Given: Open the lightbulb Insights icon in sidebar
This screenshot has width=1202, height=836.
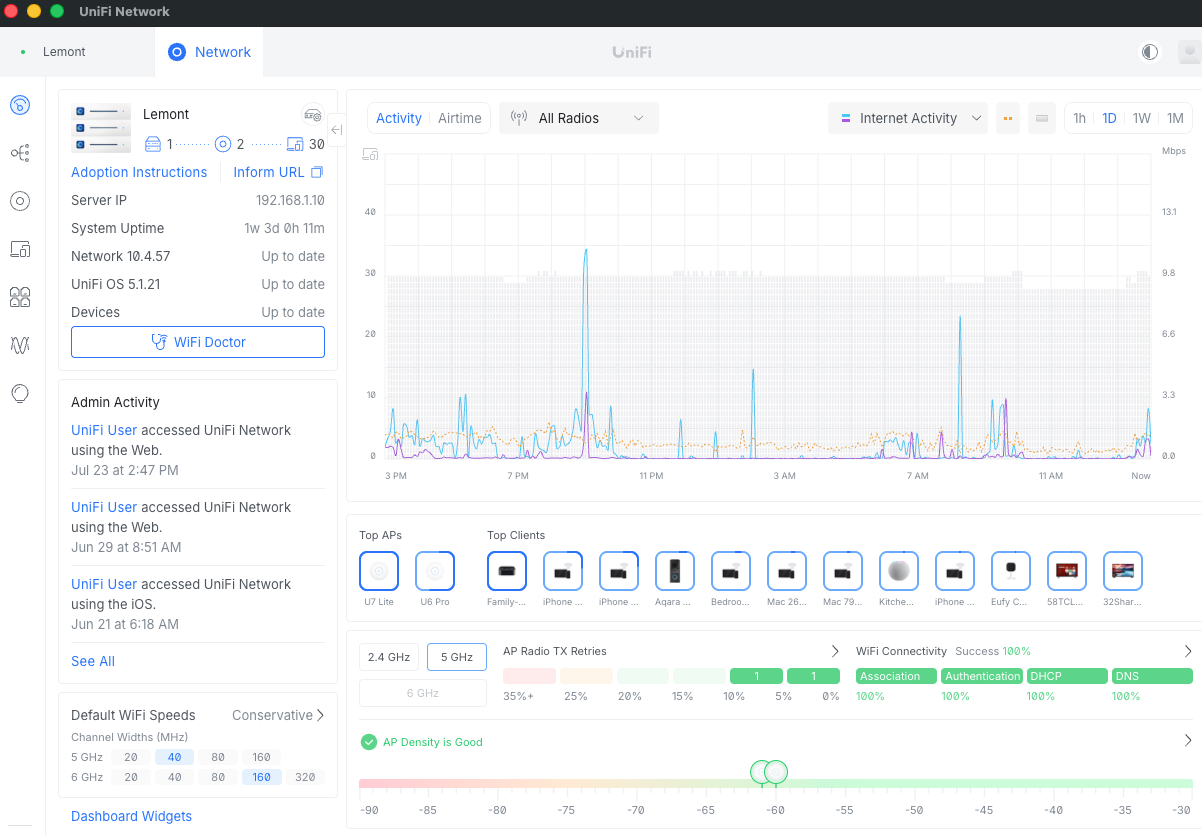Looking at the screenshot, I should click(x=20, y=393).
